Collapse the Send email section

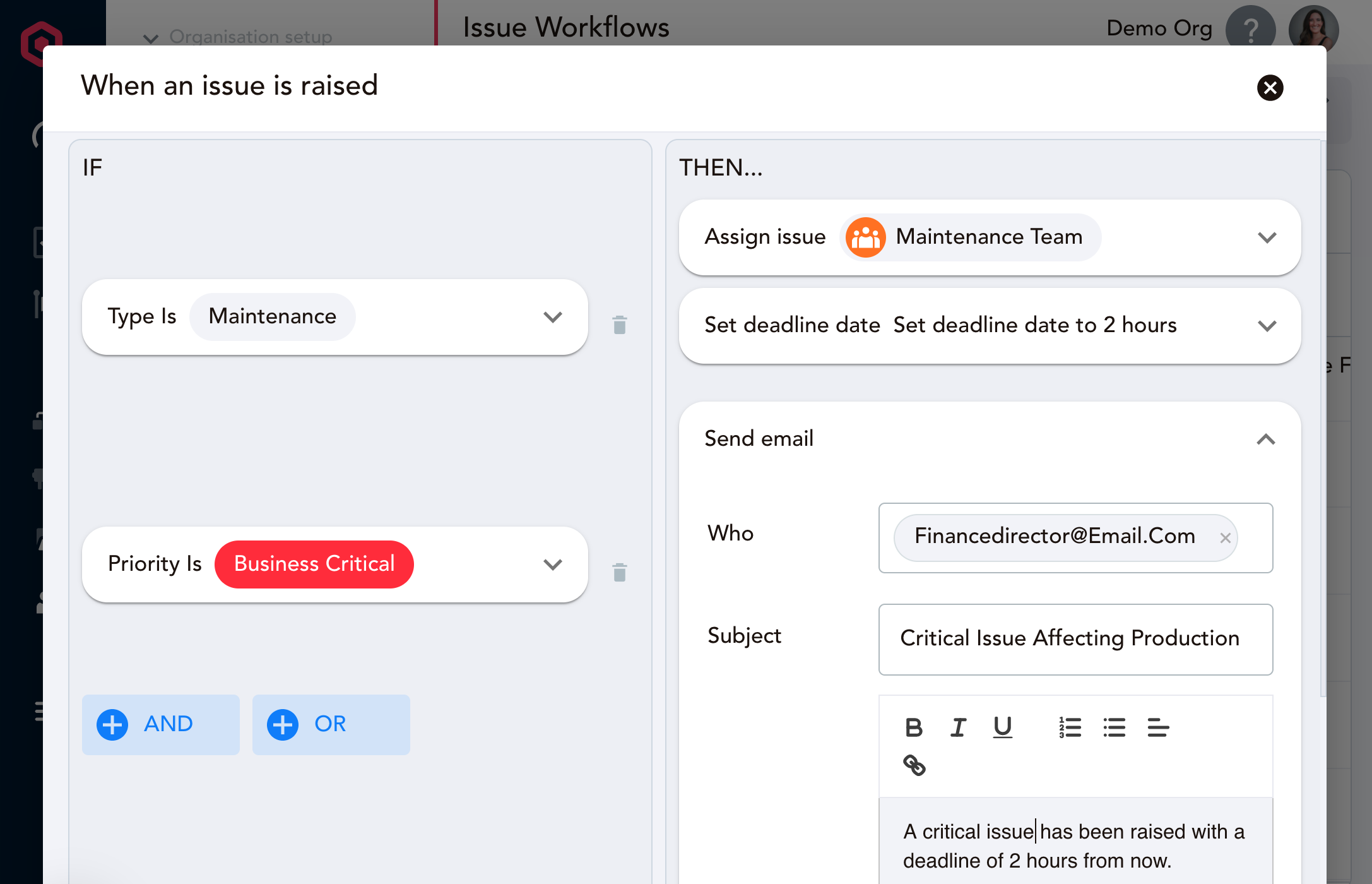1265,439
